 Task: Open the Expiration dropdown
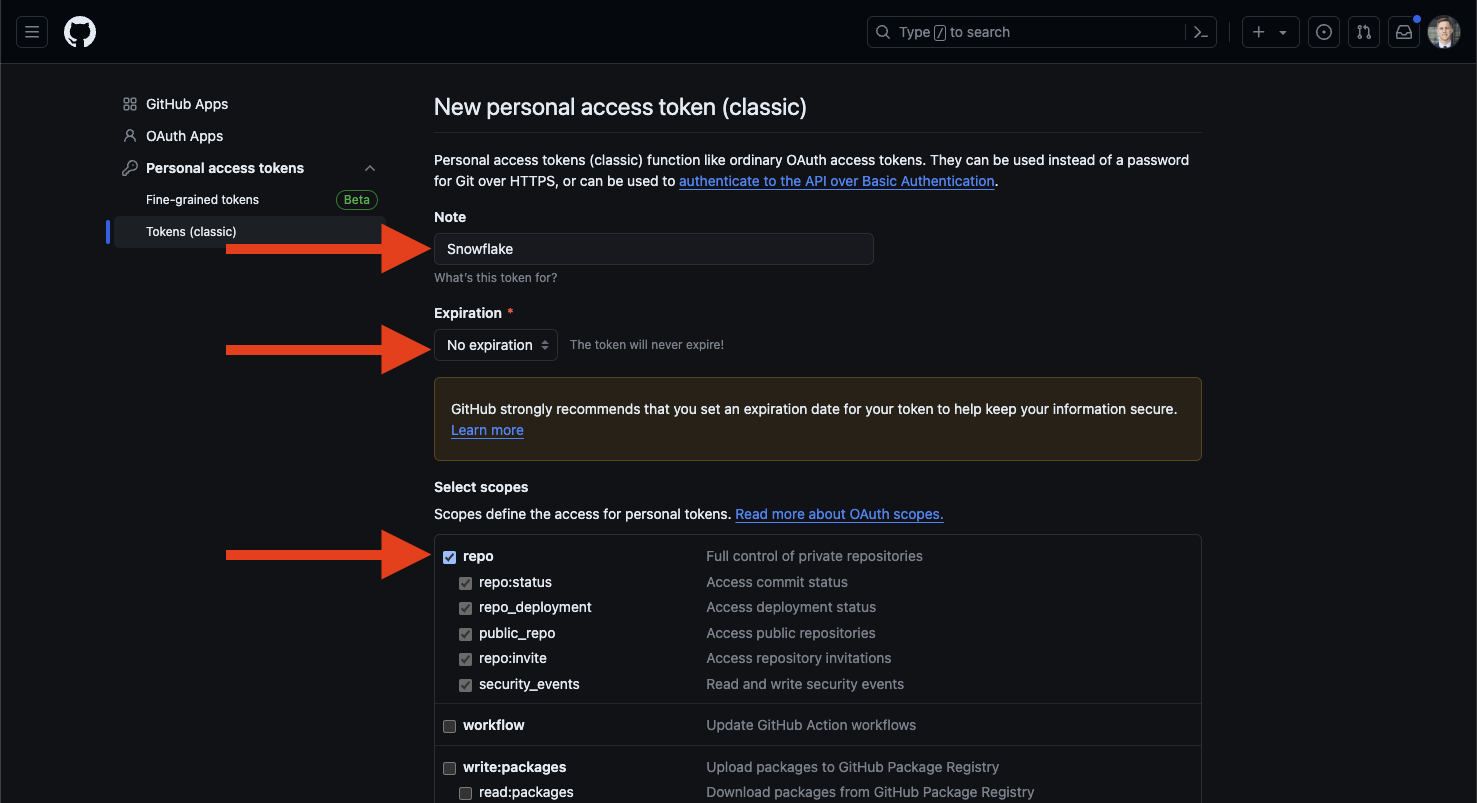pyautogui.click(x=496, y=345)
